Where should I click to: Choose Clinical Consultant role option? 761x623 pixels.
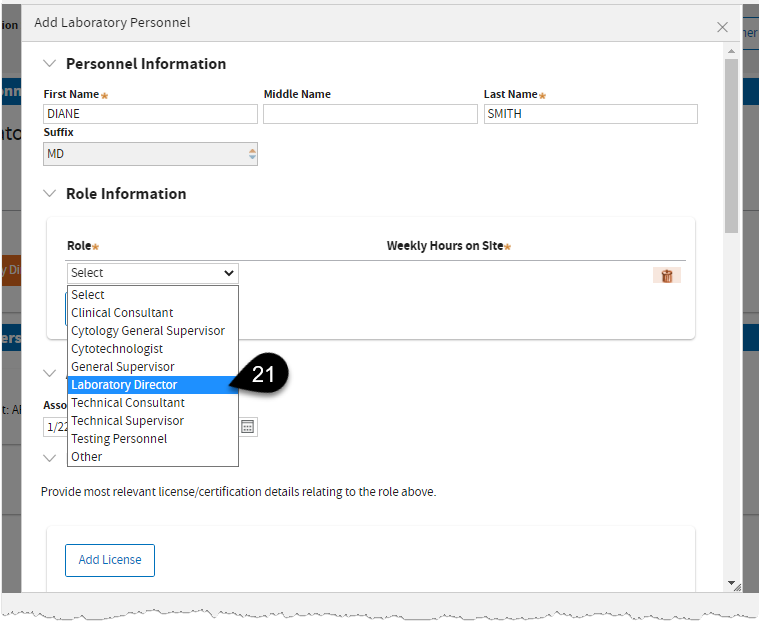click(x=122, y=313)
